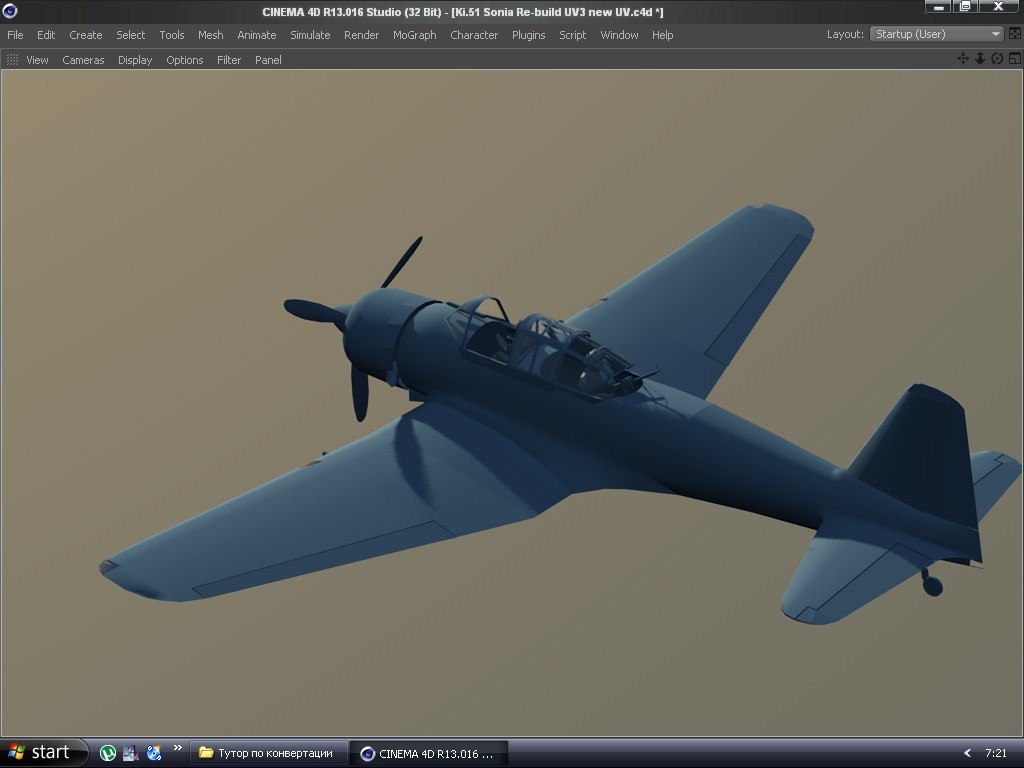This screenshot has width=1024, height=768.
Task: Switch to Тутор по конвертации taskbar folder
Action: [x=268, y=753]
